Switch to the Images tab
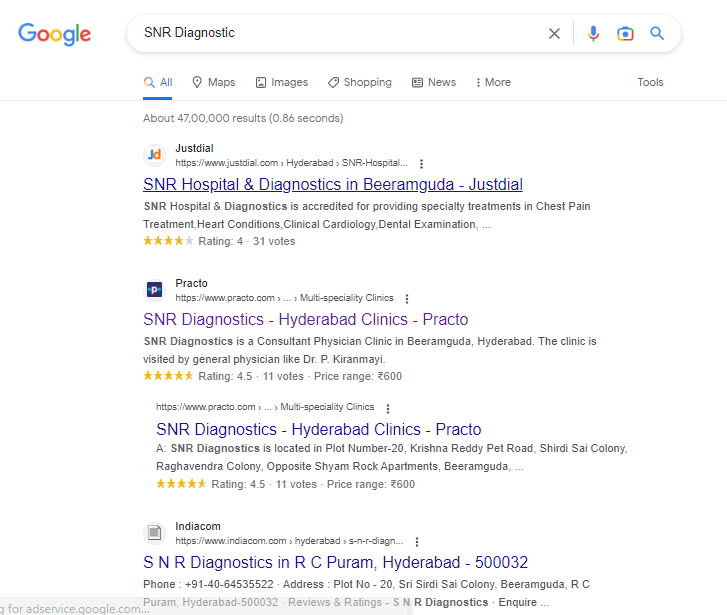This screenshot has width=727, height=615. pyautogui.click(x=282, y=82)
